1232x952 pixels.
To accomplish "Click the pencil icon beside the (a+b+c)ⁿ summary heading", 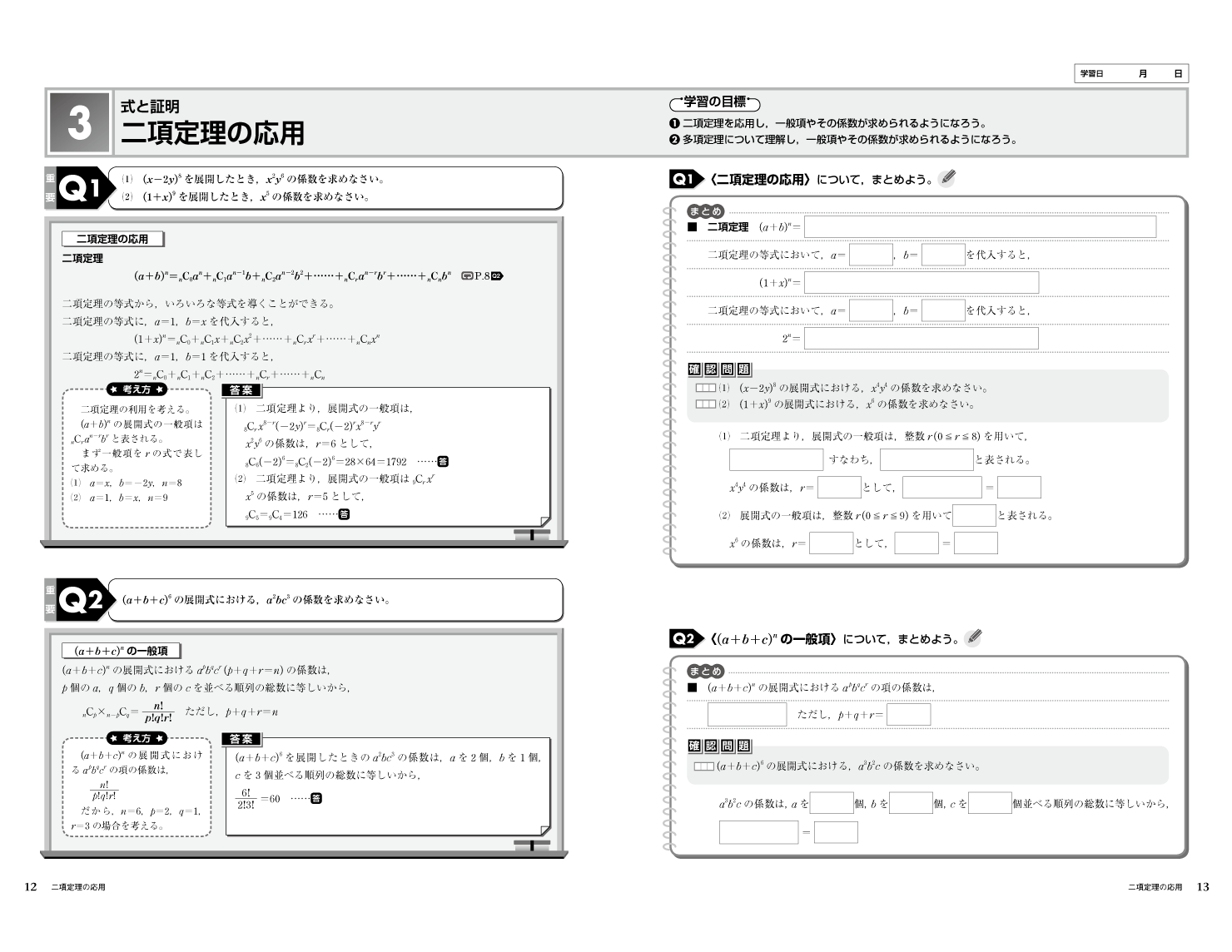I will tap(973, 637).
